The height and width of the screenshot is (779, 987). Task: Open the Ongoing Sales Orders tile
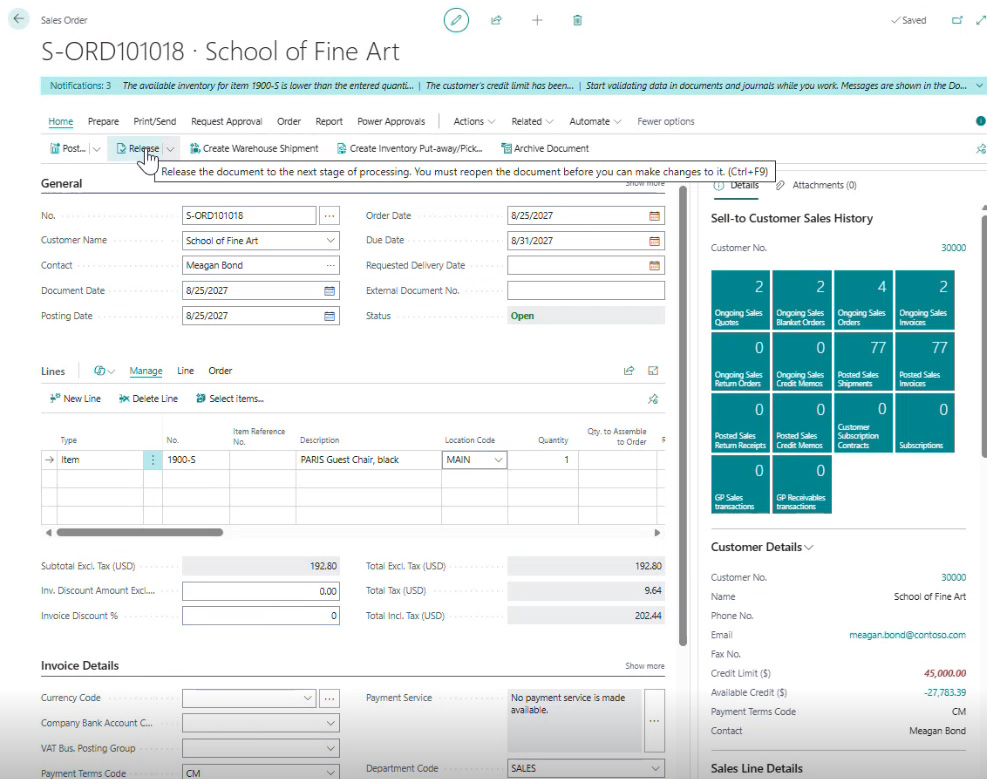coord(862,300)
